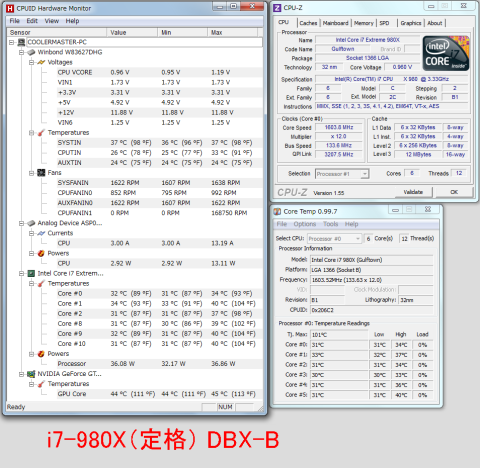Click CPU-Z Core Speed value field

click(339, 128)
